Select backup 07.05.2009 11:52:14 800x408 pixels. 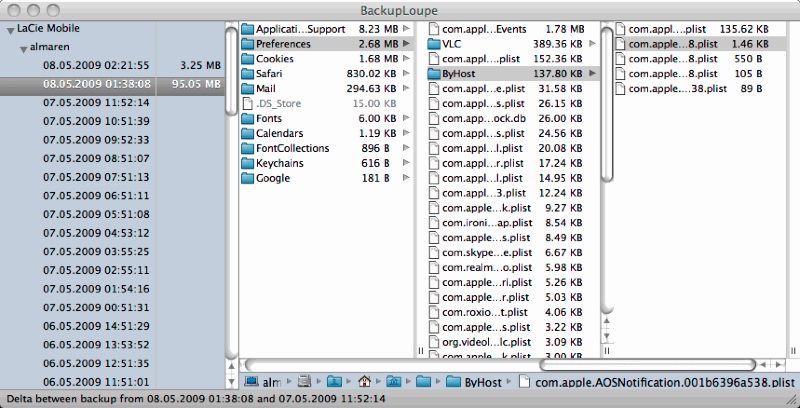(x=96, y=103)
